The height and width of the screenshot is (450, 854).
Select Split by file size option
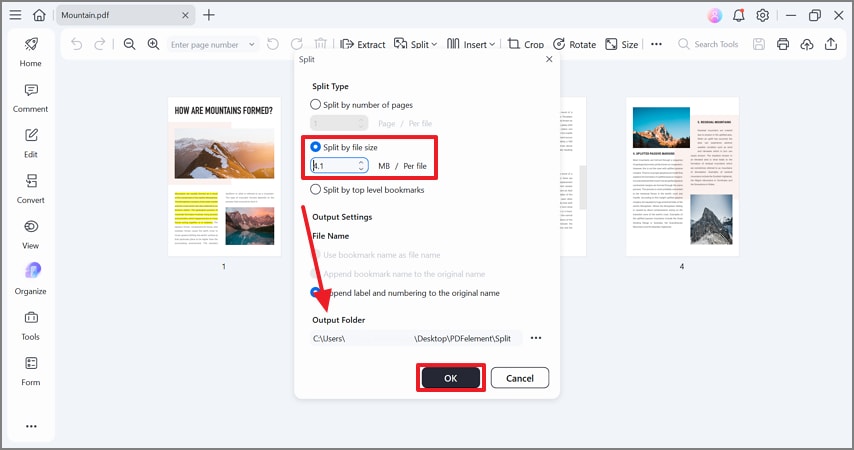[x=344, y=147]
